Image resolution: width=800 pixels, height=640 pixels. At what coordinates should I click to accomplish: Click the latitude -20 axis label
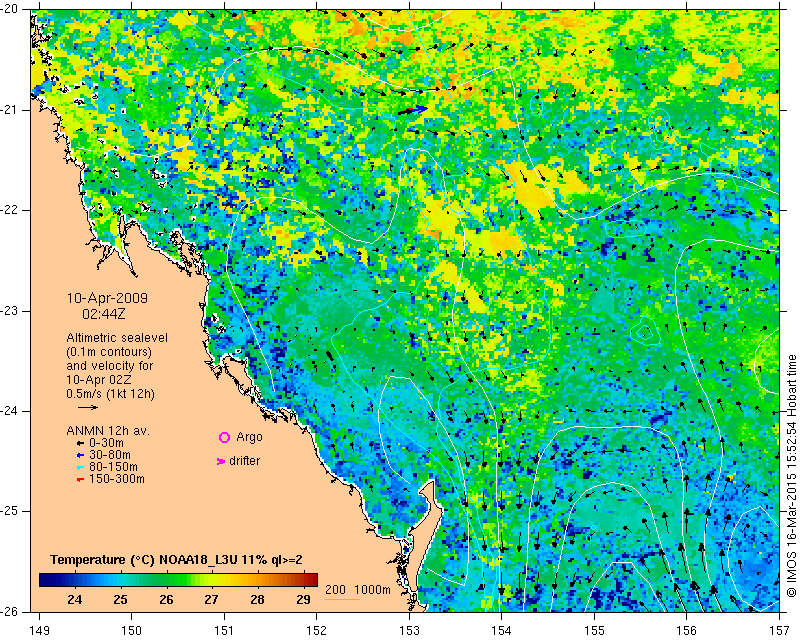click(x=8, y=9)
